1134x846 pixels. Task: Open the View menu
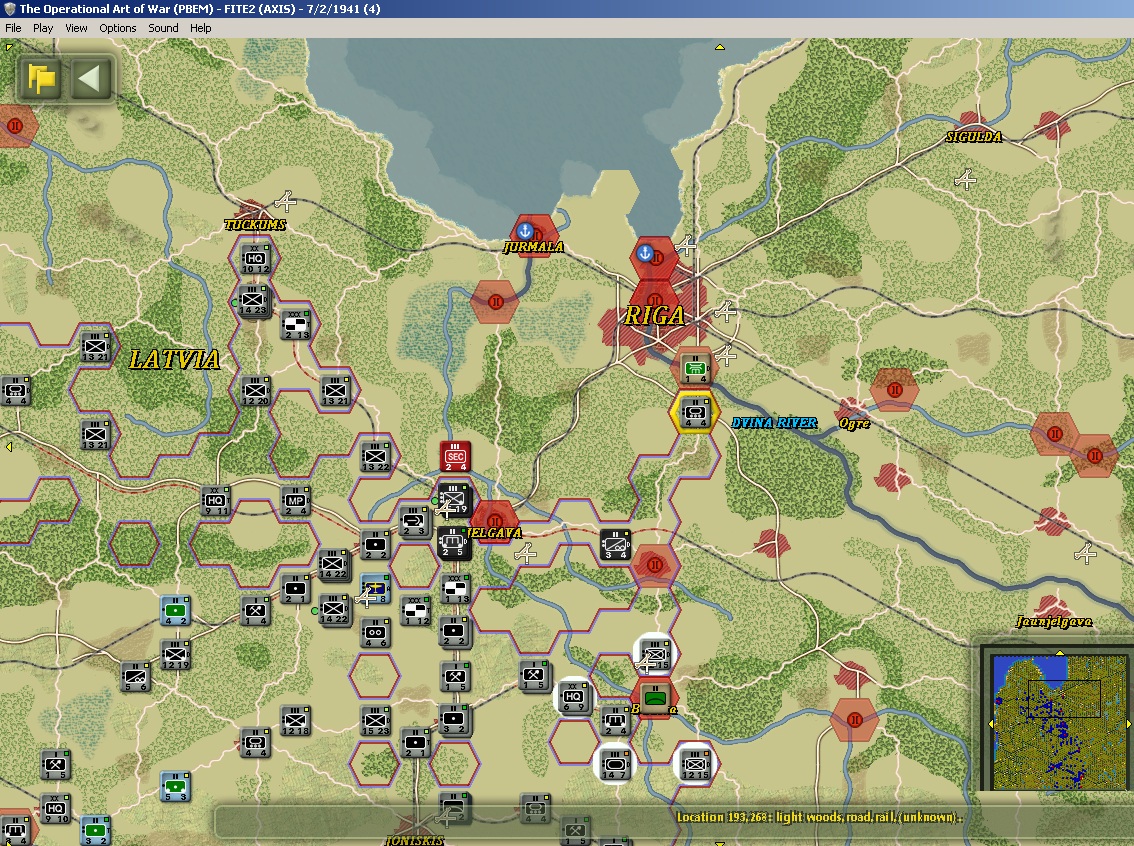click(x=76, y=28)
